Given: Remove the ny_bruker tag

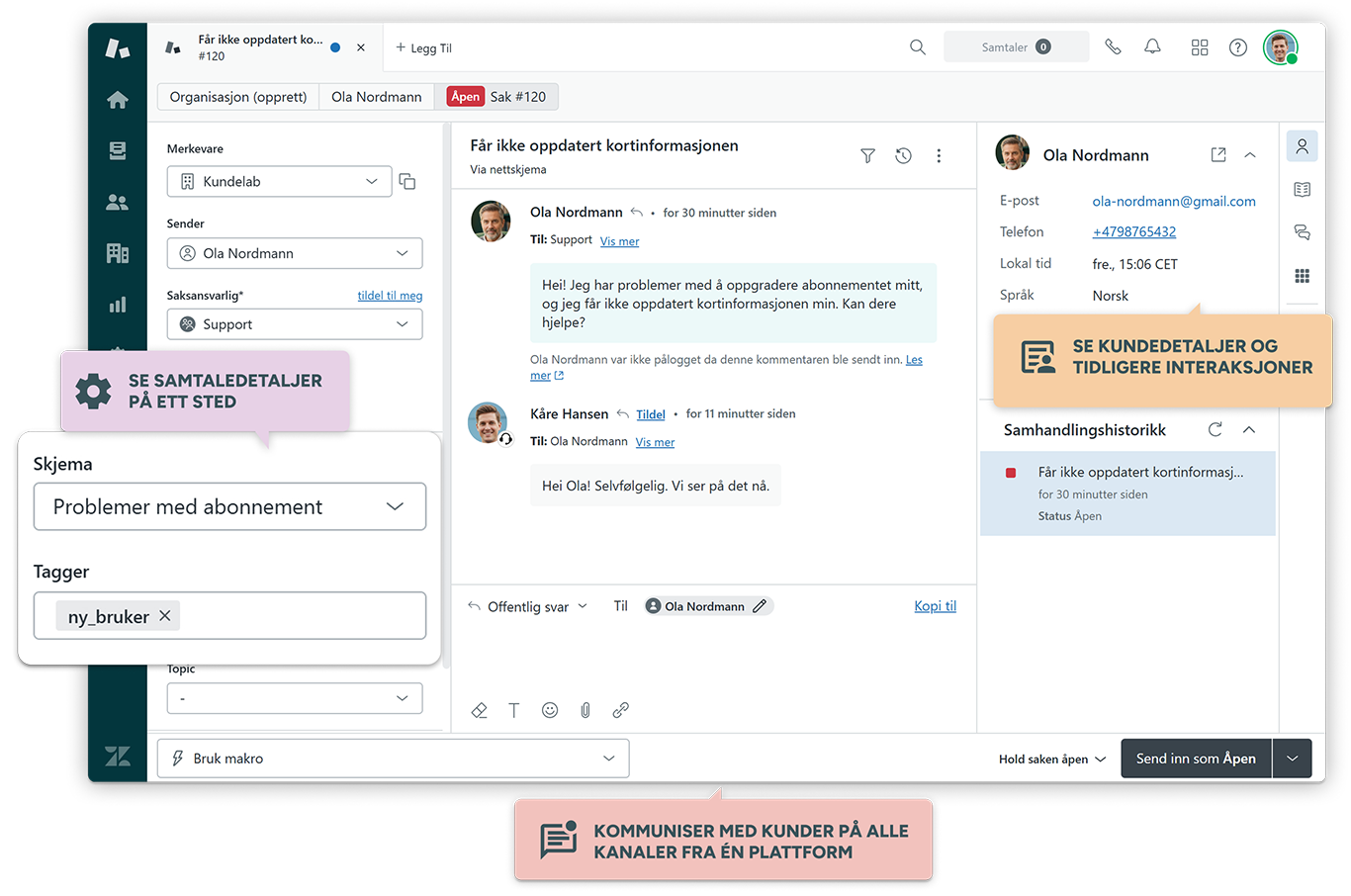Looking at the screenshot, I should 165,616.
